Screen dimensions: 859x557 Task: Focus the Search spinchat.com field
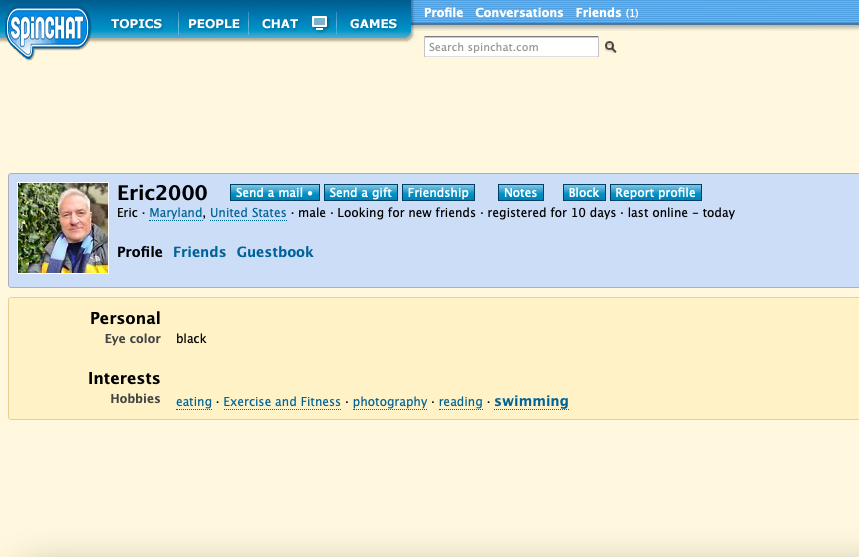click(x=511, y=47)
